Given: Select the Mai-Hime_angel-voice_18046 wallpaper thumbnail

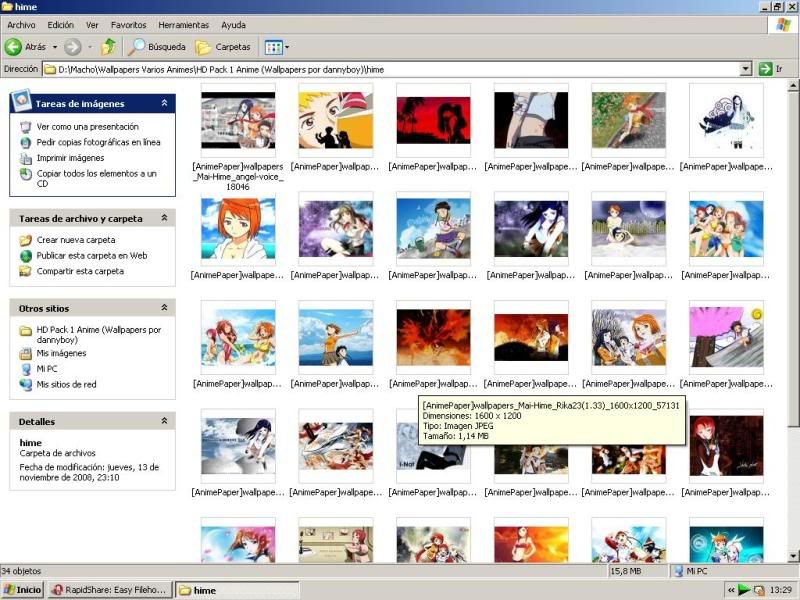Looking at the screenshot, I should coord(238,120).
